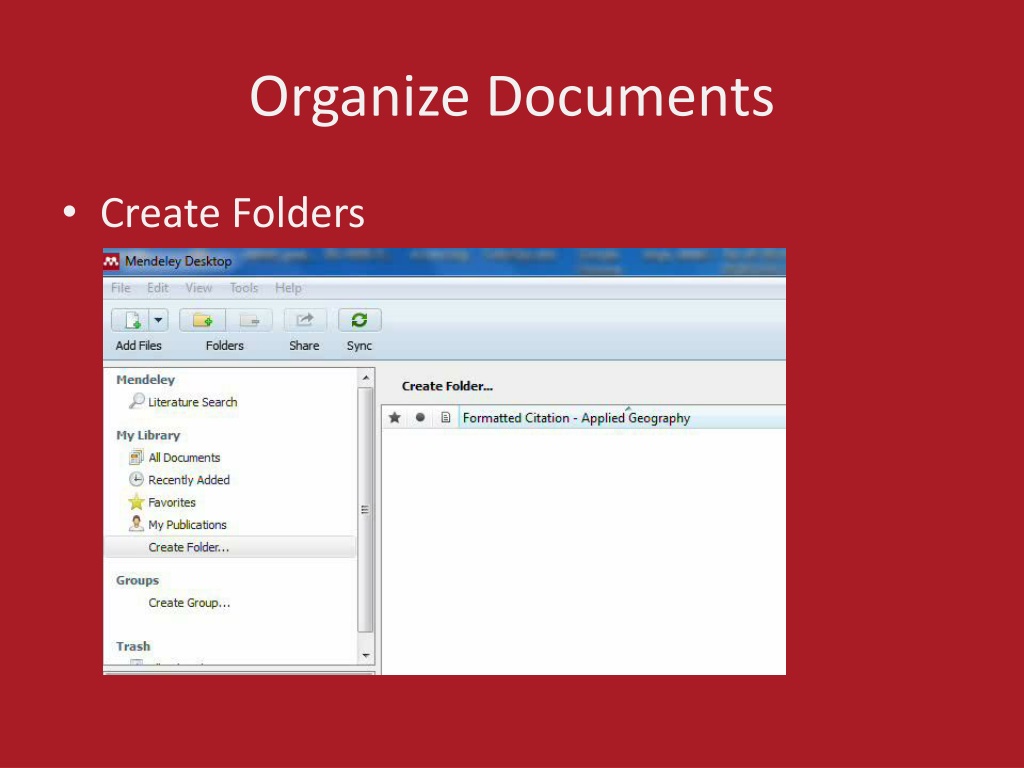Click the Groups section heading
This screenshot has height=768, width=1024.
coord(137,581)
